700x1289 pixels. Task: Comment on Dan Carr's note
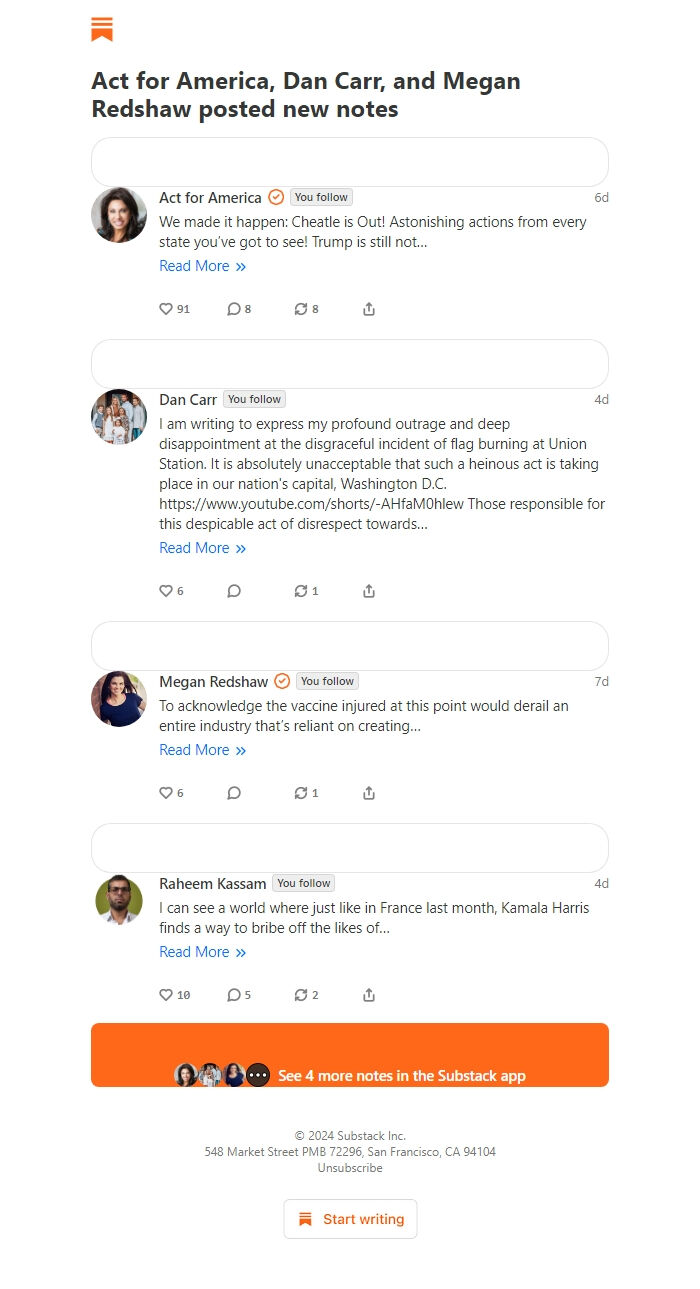pyautogui.click(x=234, y=591)
